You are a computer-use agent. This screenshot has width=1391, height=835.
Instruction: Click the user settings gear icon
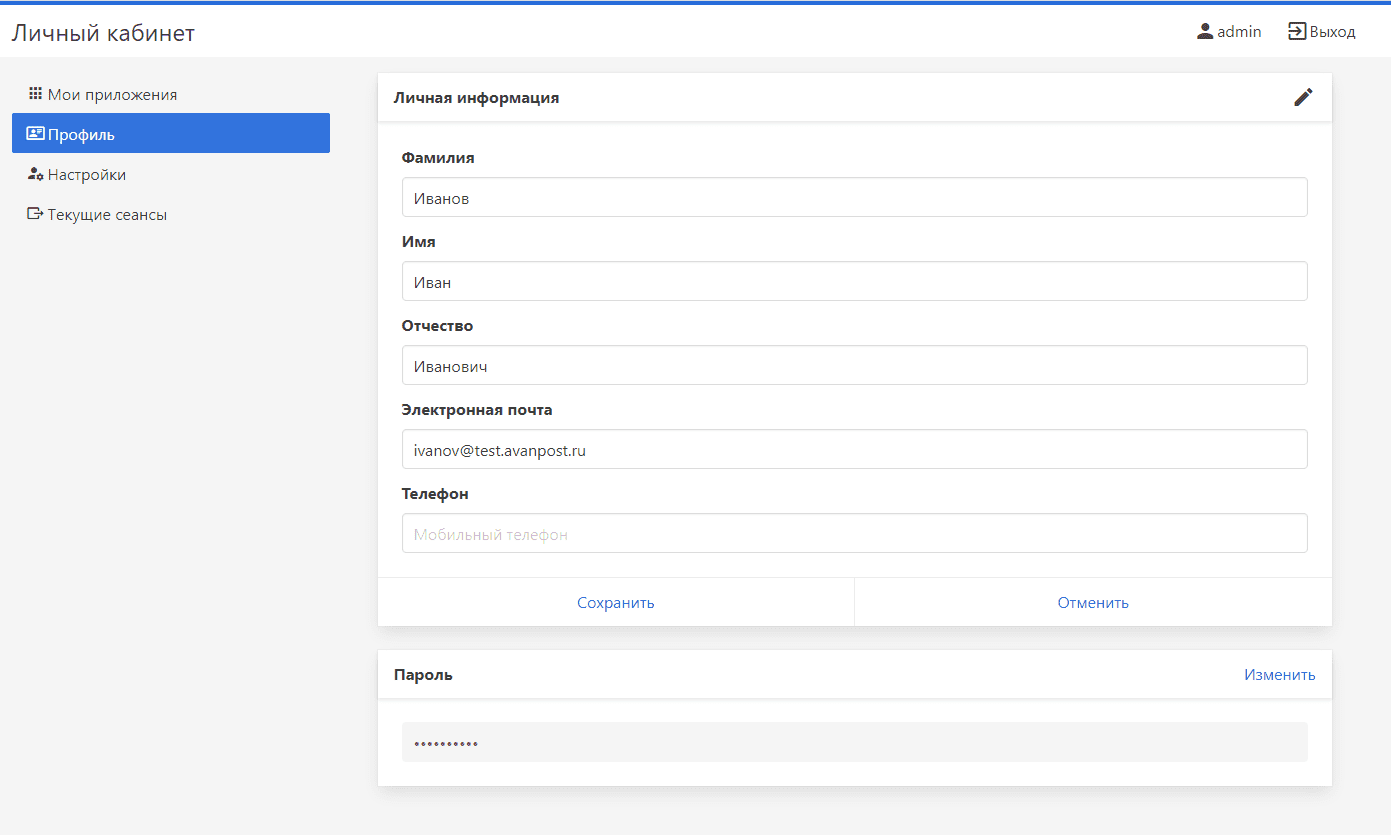[35, 174]
